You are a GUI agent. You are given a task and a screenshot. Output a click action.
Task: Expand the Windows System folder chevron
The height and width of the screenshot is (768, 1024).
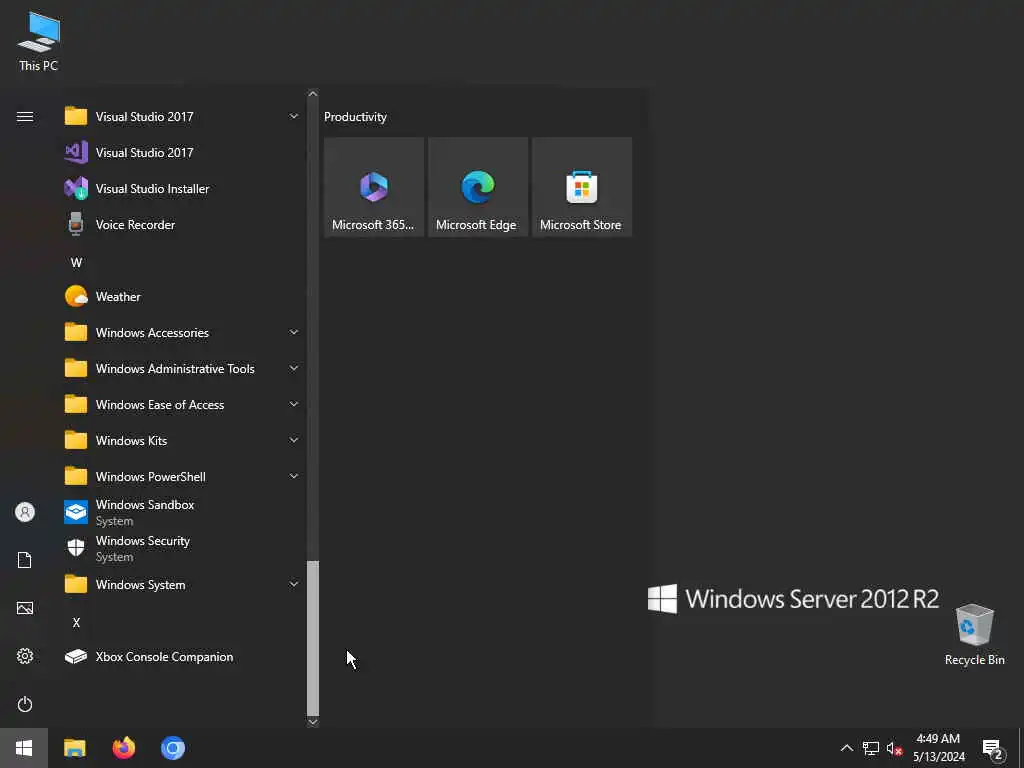tap(294, 584)
